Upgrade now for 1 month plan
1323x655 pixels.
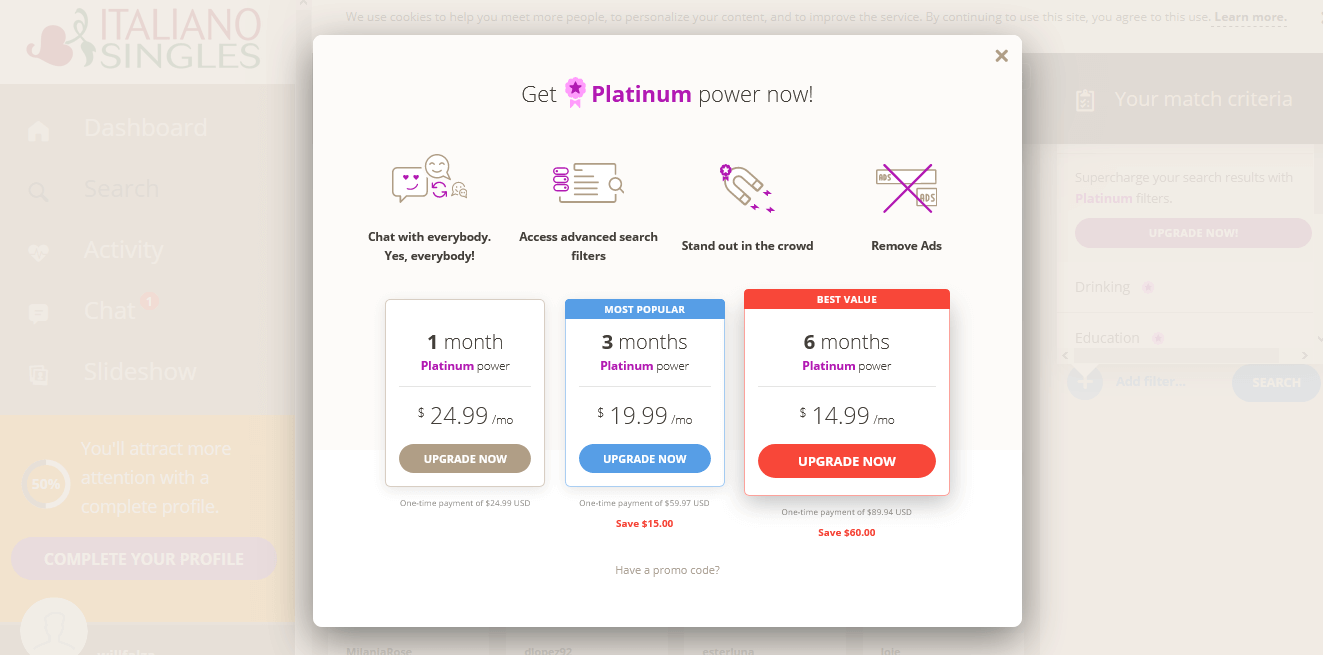pyautogui.click(x=465, y=459)
